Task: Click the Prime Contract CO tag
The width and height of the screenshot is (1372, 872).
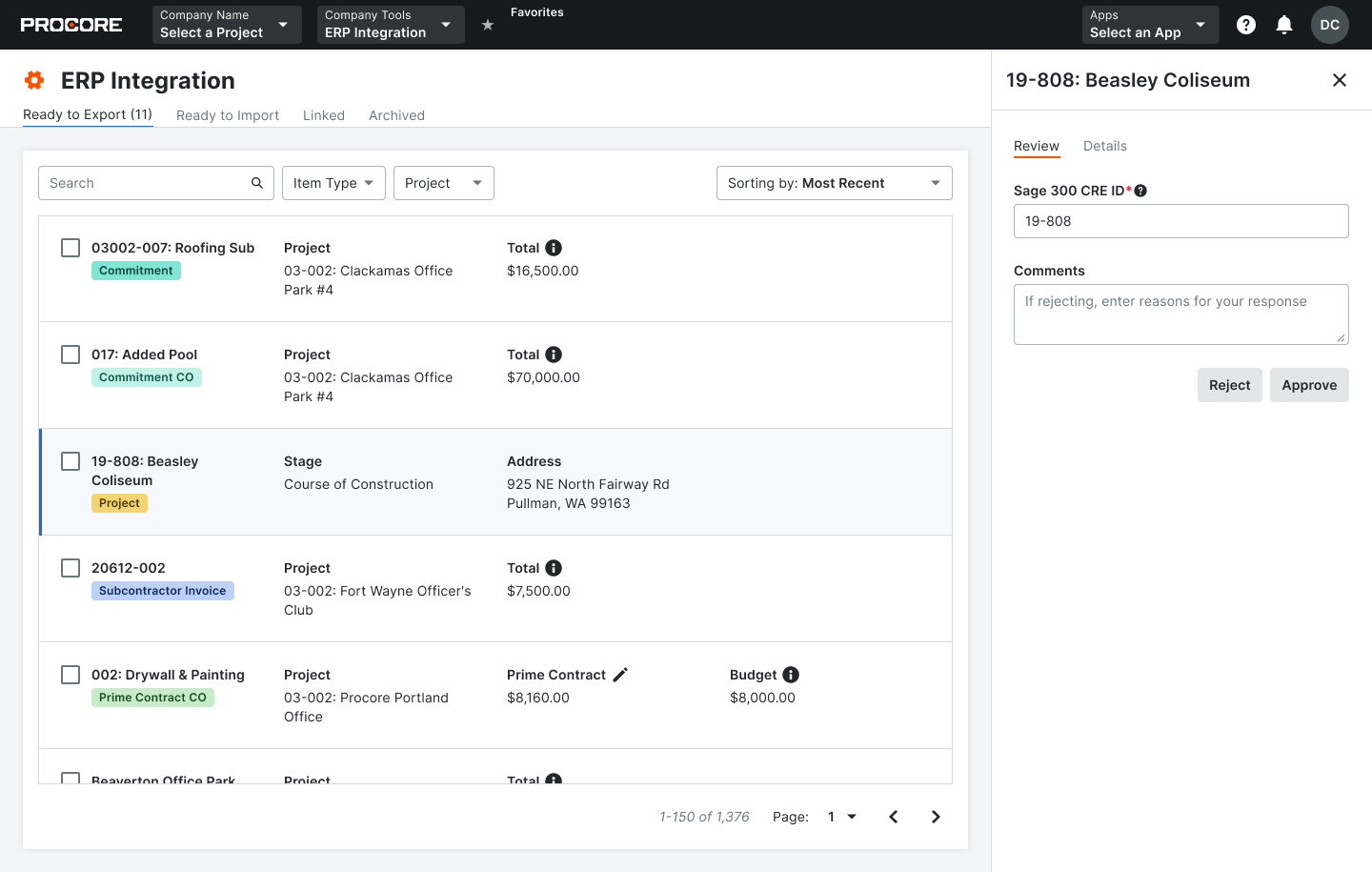Action: tap(152, 698)
